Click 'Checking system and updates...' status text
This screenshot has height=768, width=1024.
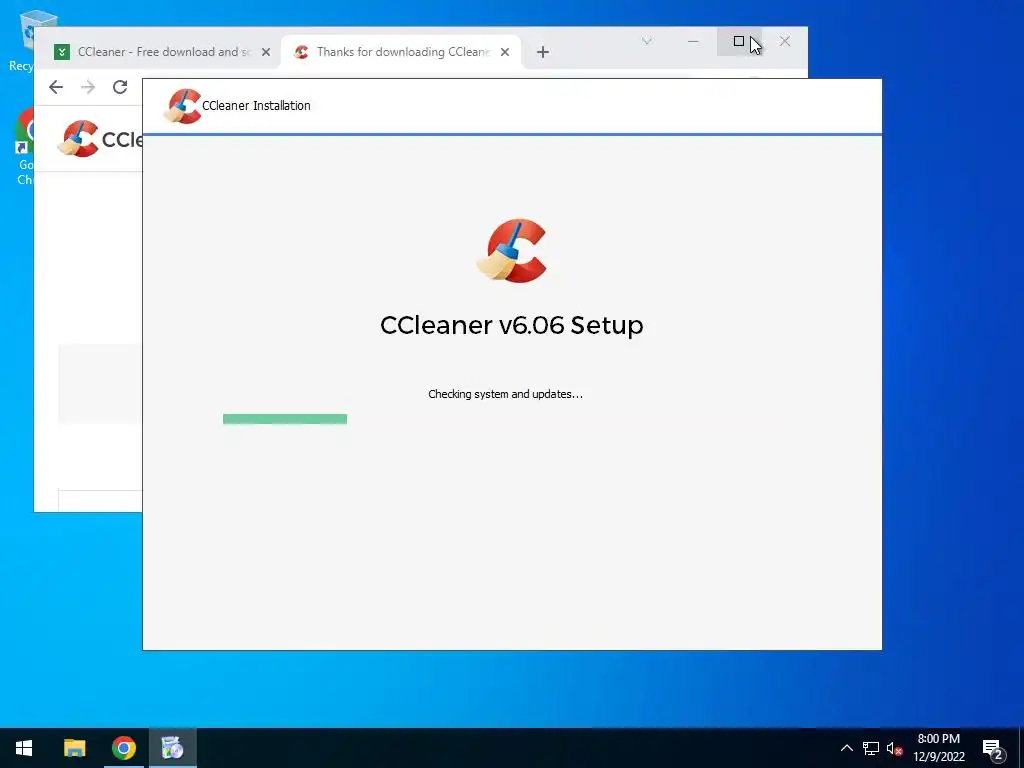point(505,394)
